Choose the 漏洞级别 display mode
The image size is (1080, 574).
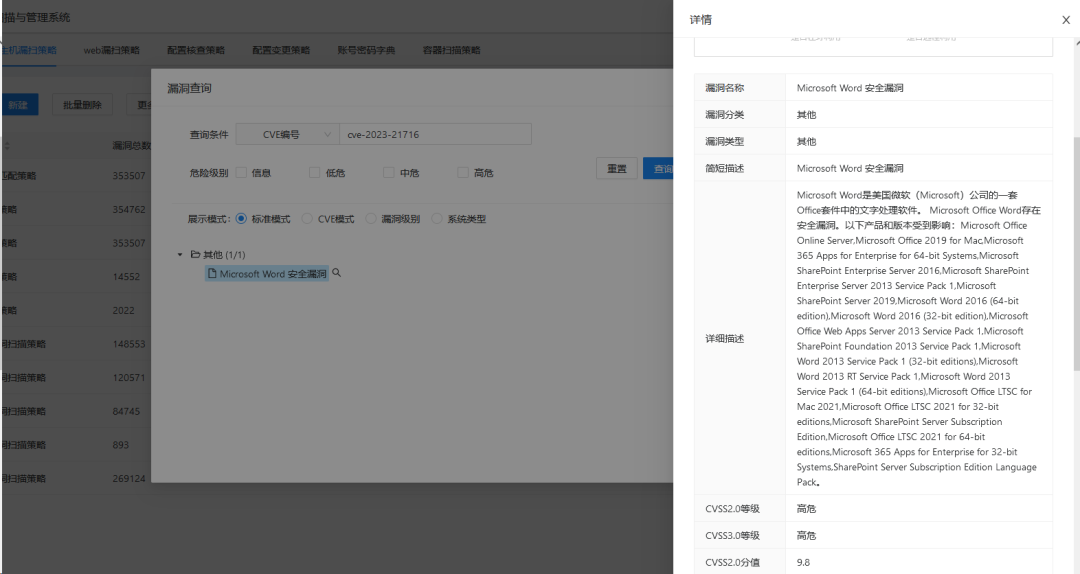pos(371,218)
